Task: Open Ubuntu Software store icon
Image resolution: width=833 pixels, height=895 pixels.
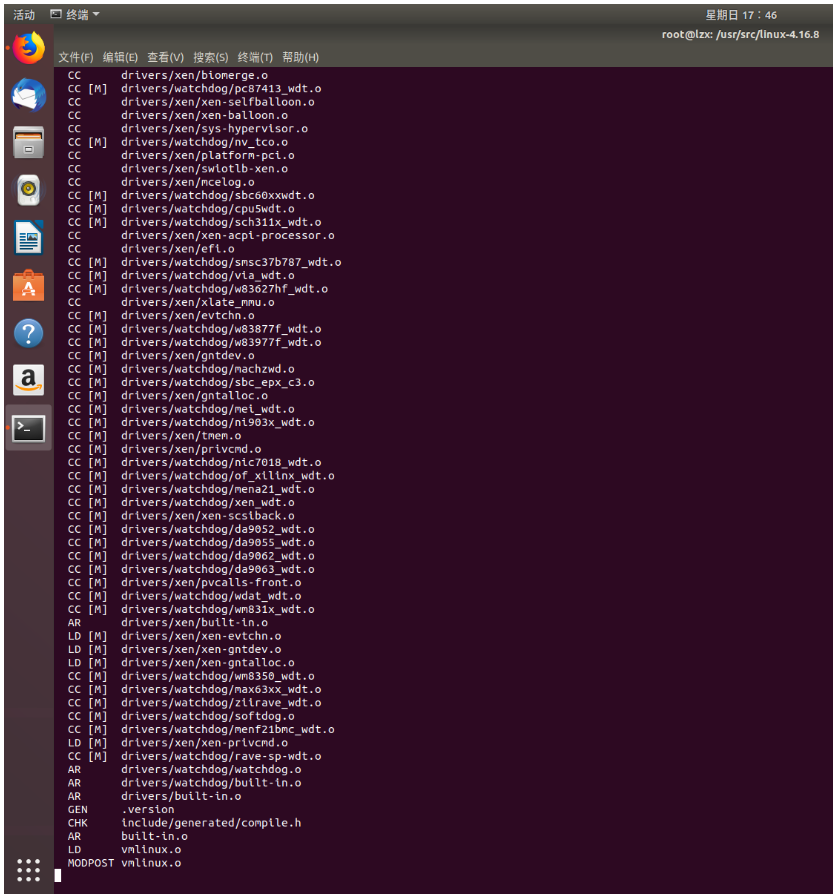Action: (x=29, y=285)
